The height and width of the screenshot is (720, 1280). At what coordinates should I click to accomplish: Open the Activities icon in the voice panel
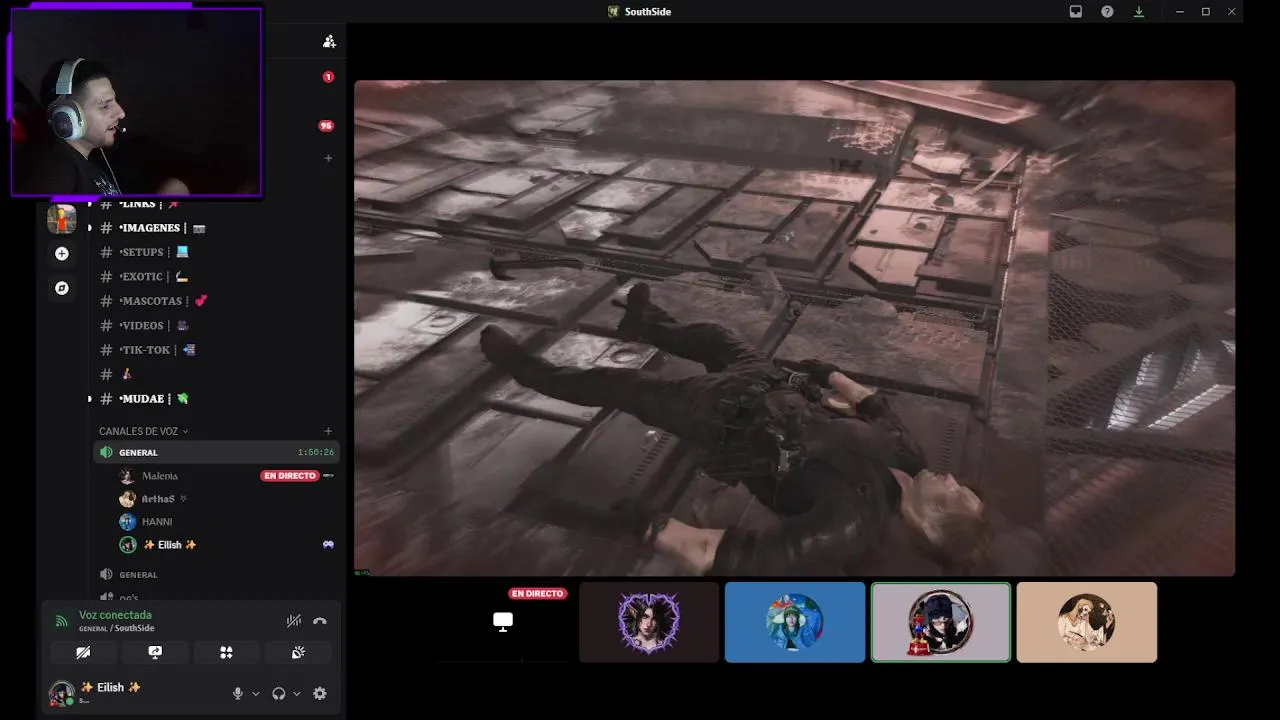click(x=226, y=652)
